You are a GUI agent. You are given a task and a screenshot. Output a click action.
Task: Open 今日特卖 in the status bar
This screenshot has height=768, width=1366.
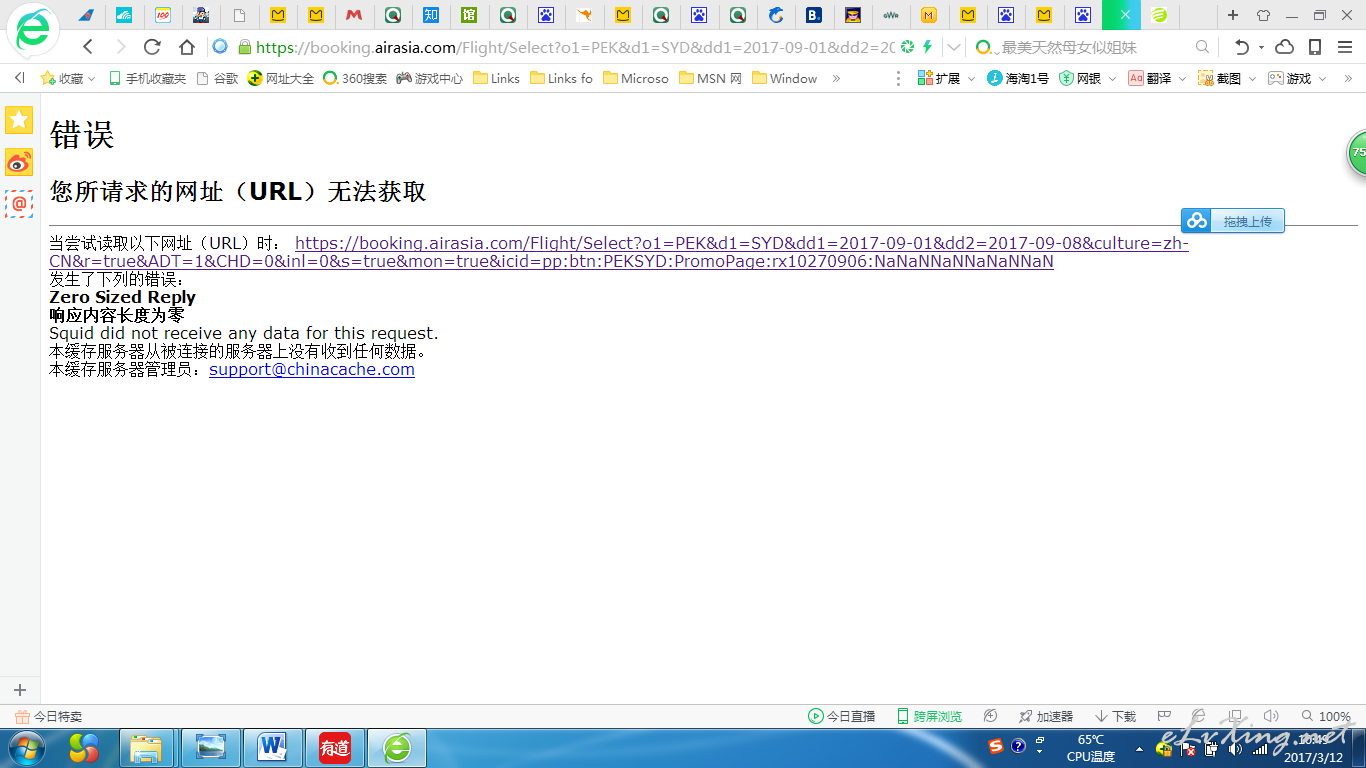(49, 716)
